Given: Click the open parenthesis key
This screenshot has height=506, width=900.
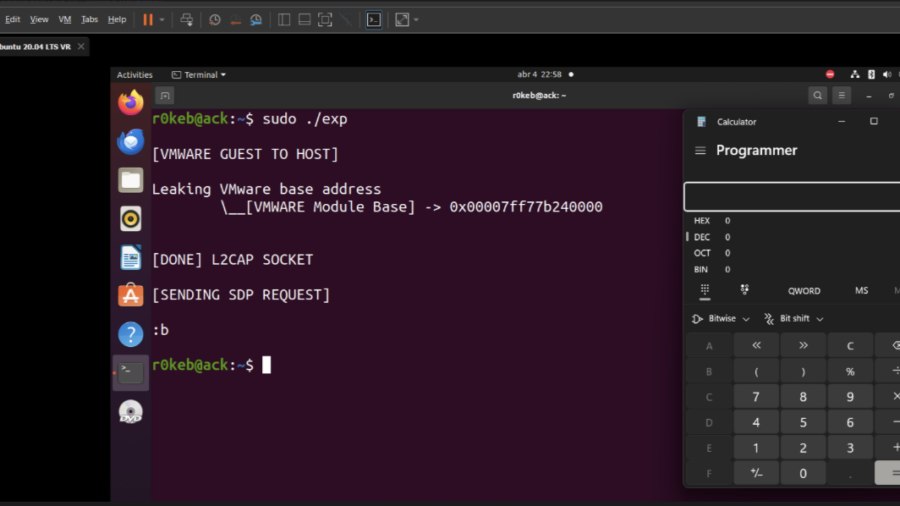Looking at the screenshot, I should pos(756,371).
